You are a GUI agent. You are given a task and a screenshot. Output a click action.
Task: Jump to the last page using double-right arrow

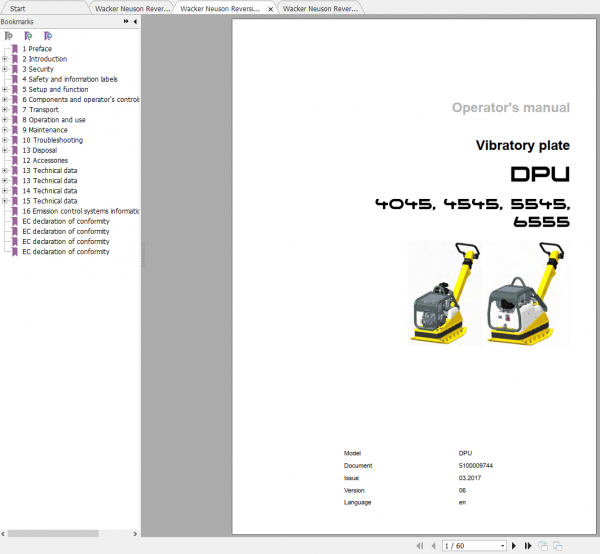click(528, 546)
